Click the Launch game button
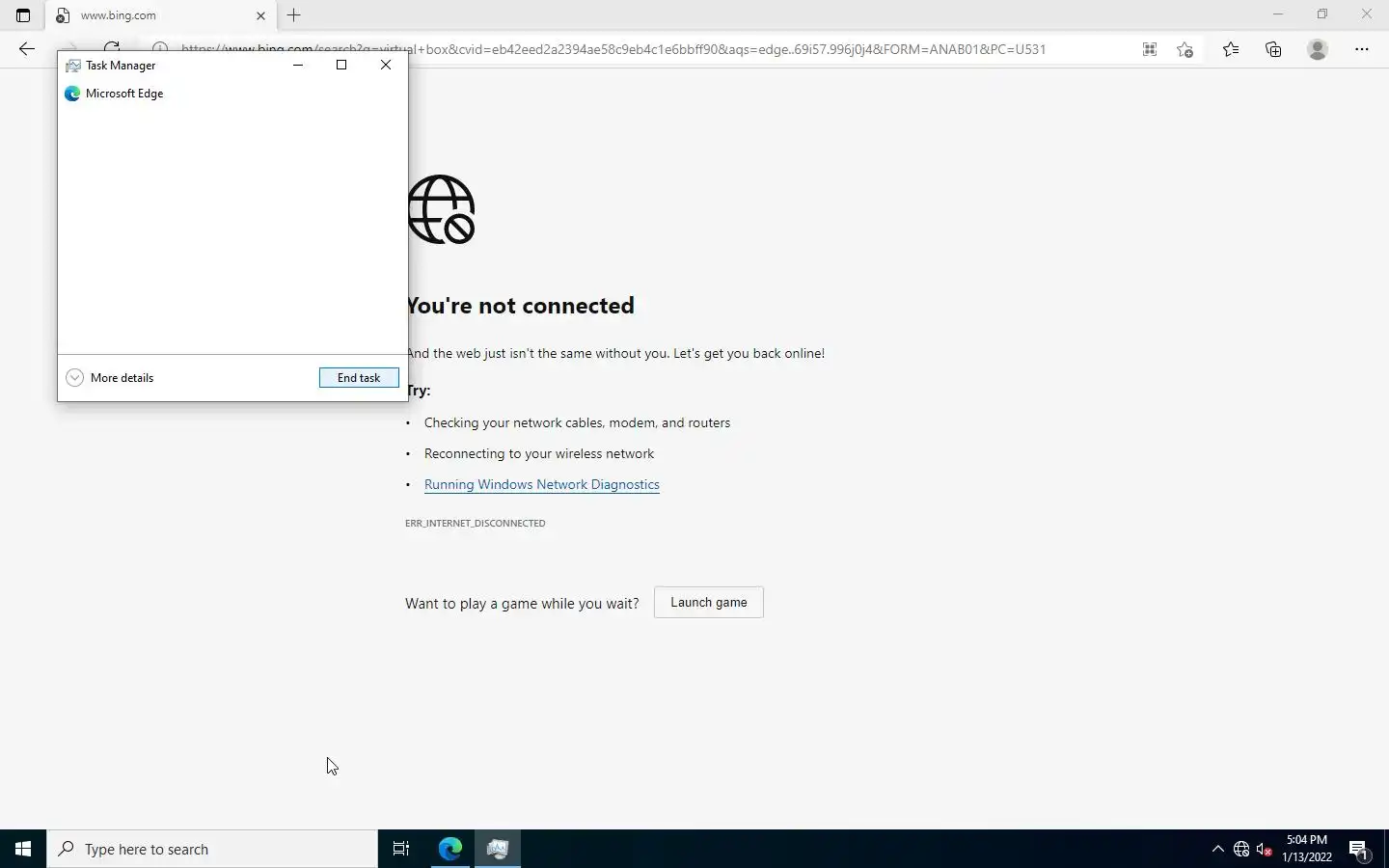Viewport: 1389px width, 868px height. click(x=709, y=602)
